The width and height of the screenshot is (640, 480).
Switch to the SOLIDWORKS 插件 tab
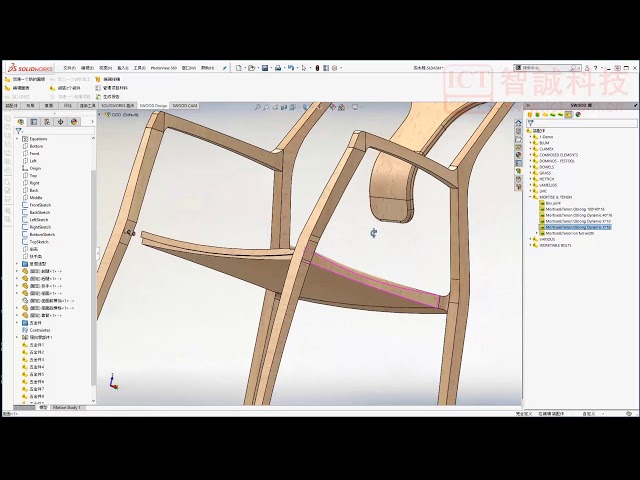(x=118, y=106)
